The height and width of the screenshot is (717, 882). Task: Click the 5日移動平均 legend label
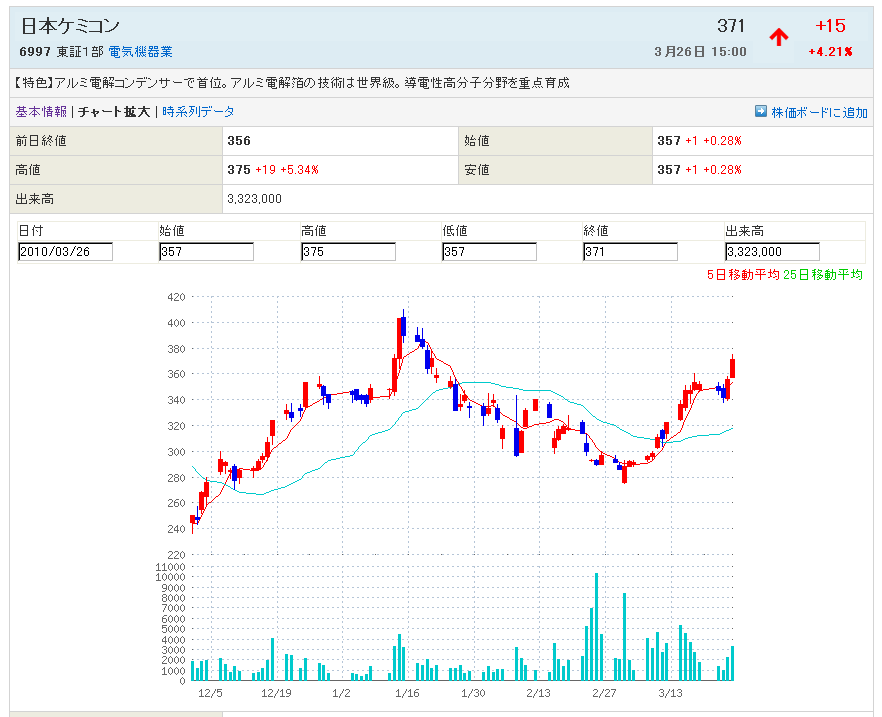click(743, 274)
